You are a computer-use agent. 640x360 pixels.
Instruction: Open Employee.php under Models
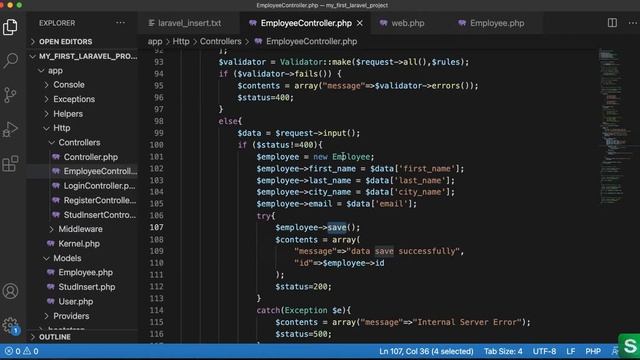85,273
